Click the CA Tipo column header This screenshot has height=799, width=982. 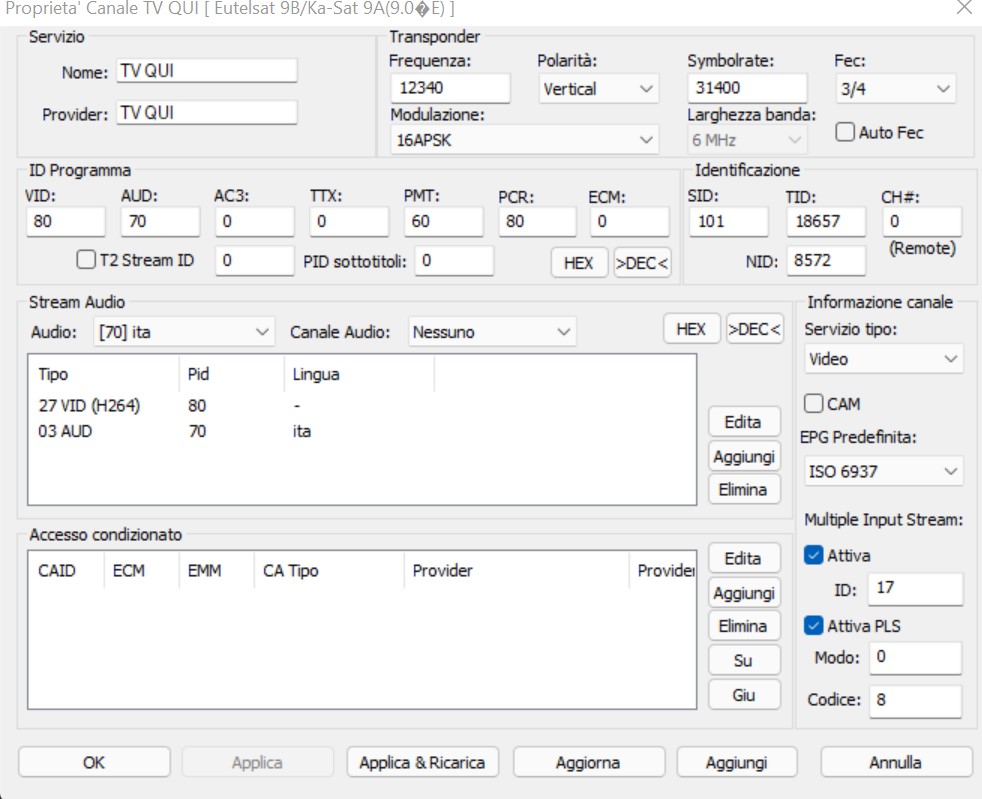tap(329, 571)
